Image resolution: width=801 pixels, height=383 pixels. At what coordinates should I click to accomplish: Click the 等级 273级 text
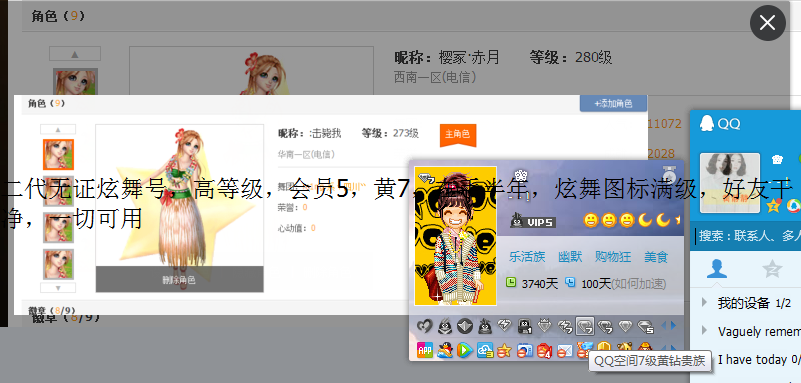point(390,134)
